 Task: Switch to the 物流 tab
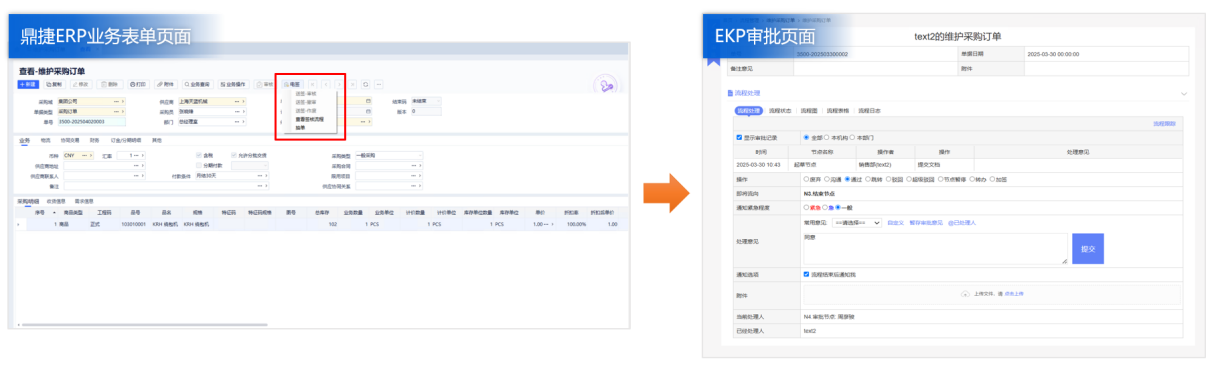point(45,140)
